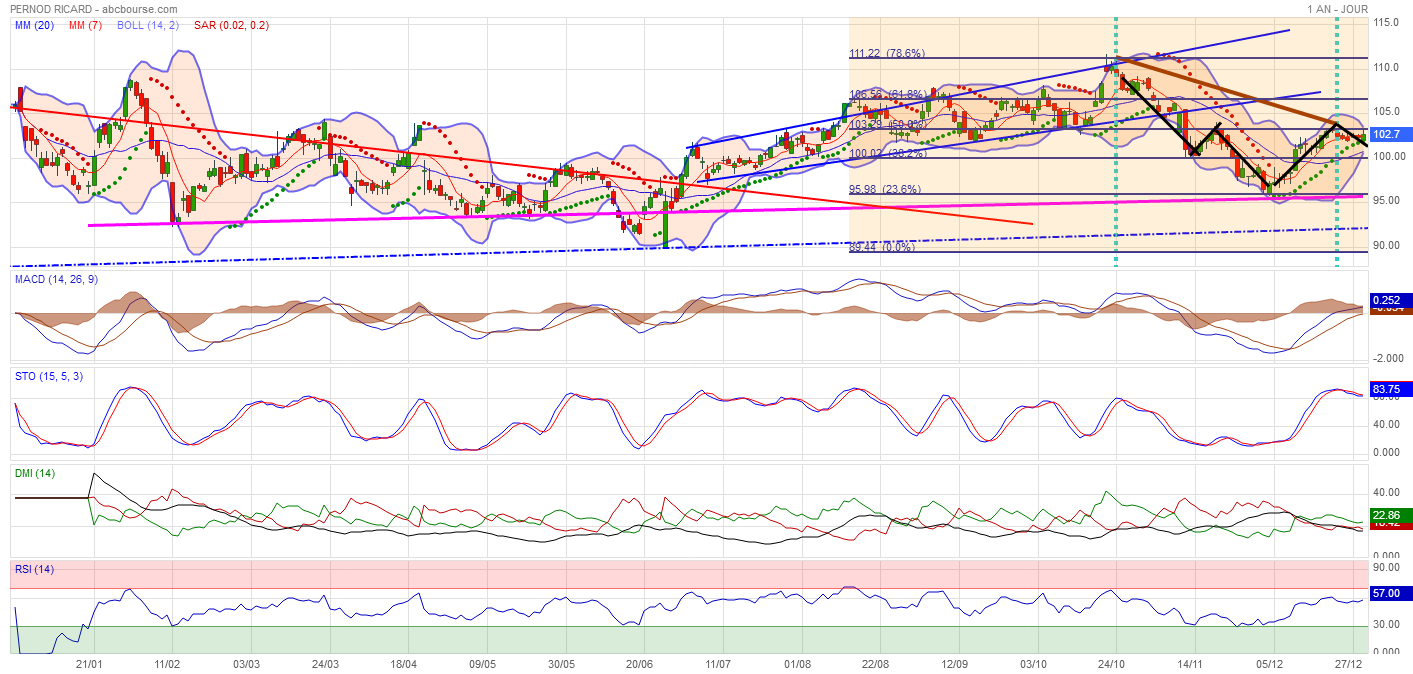Click the date axis label 30/05
This screenshot has height=674, width=1413.
(561, 663)
